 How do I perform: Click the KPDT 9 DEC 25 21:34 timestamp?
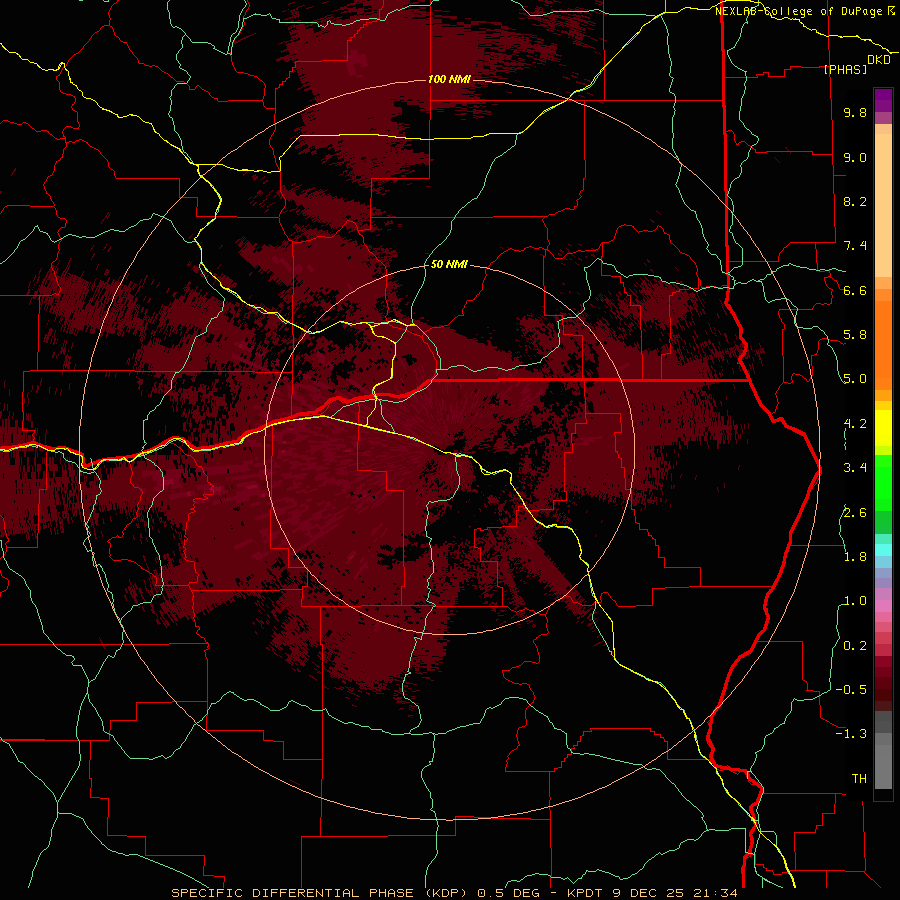652,893
